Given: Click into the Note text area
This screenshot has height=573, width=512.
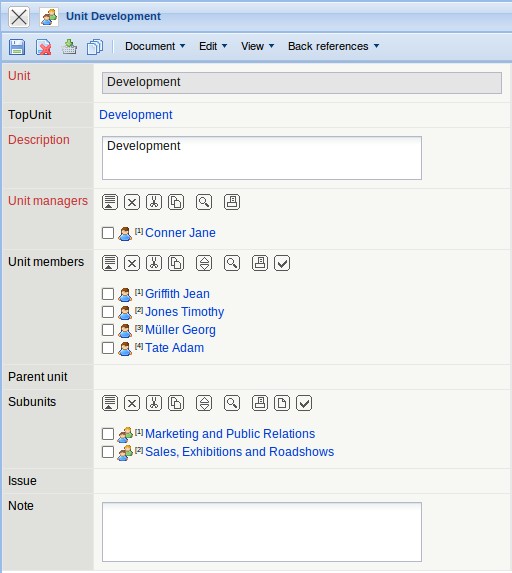Looking at the screenshot, I should coord(262,532).
